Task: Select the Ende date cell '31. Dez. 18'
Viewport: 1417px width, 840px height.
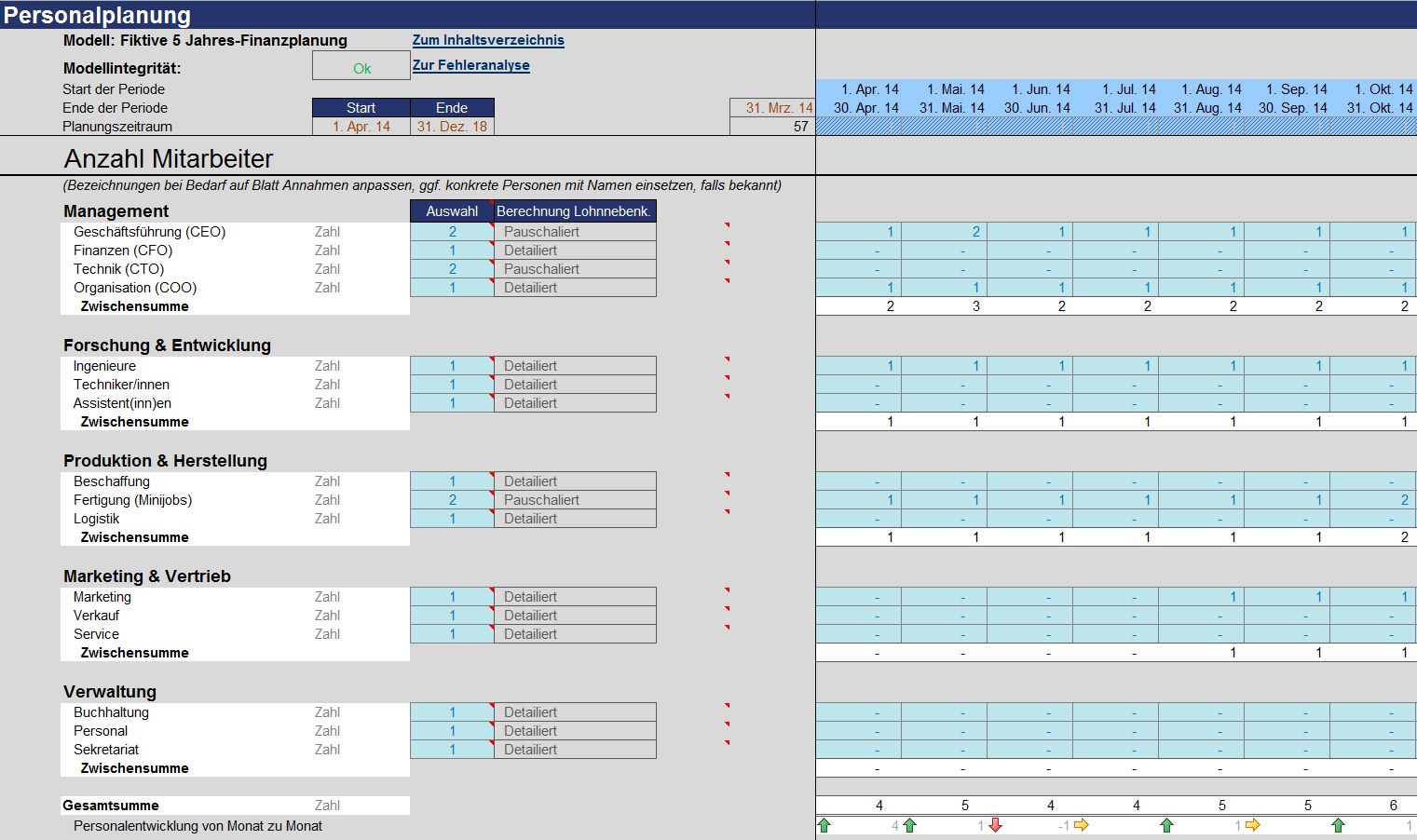Action: (452, 127)
